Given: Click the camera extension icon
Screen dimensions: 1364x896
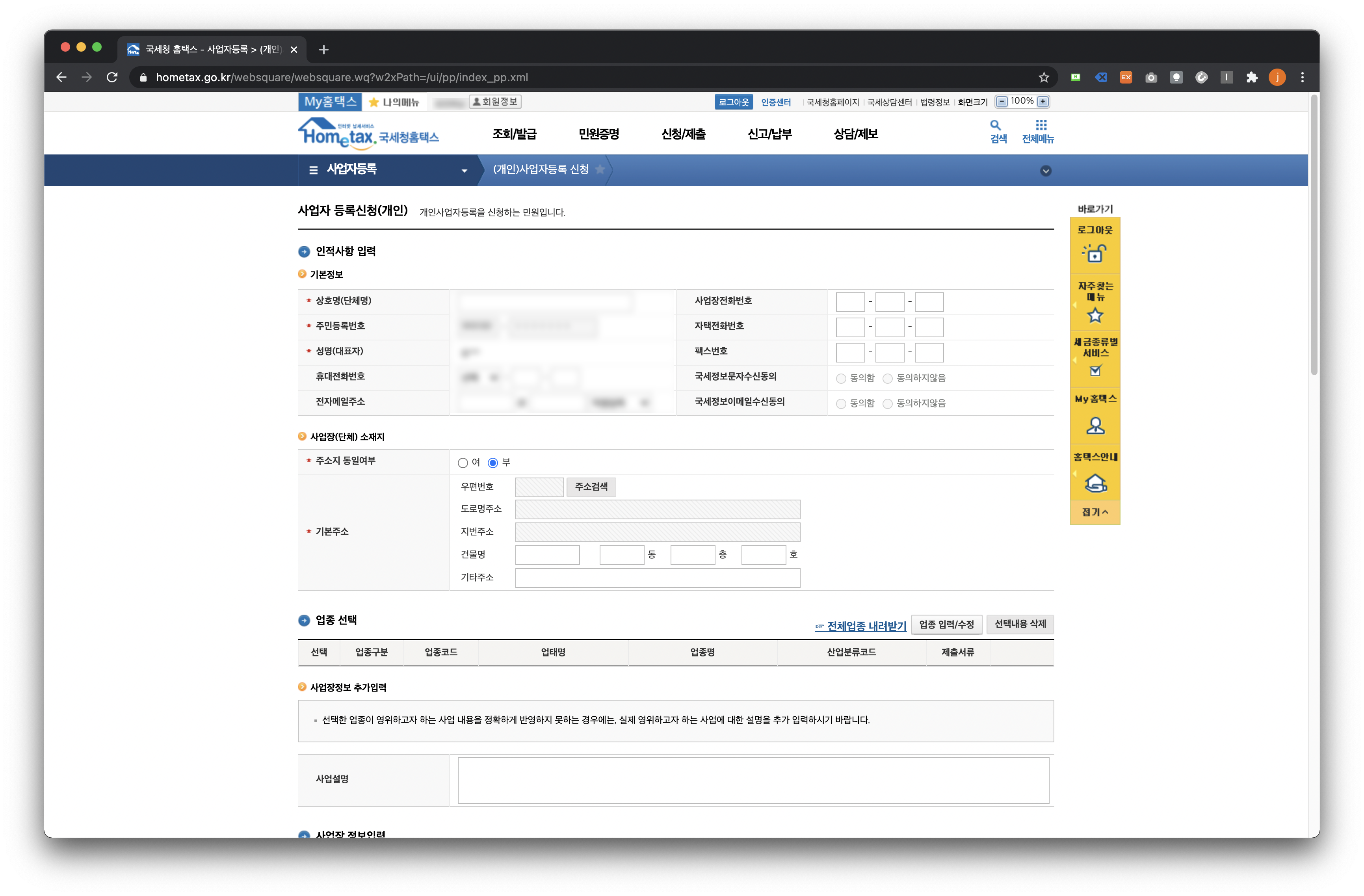Looking at the screenshot, I should click(x=1151, y=77).
